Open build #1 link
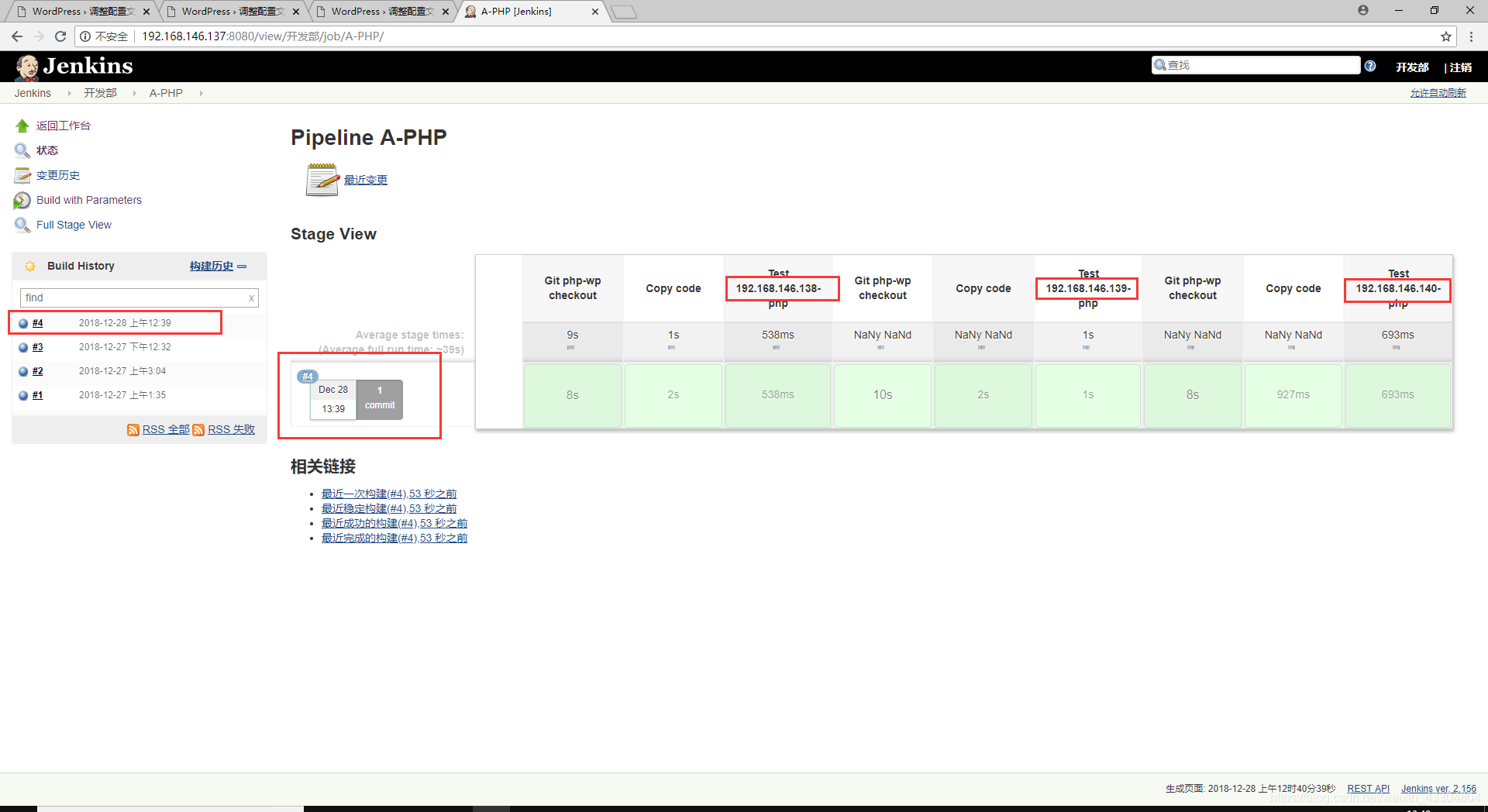The width and height of the screenshot is (1488, 812). [37, 395]
